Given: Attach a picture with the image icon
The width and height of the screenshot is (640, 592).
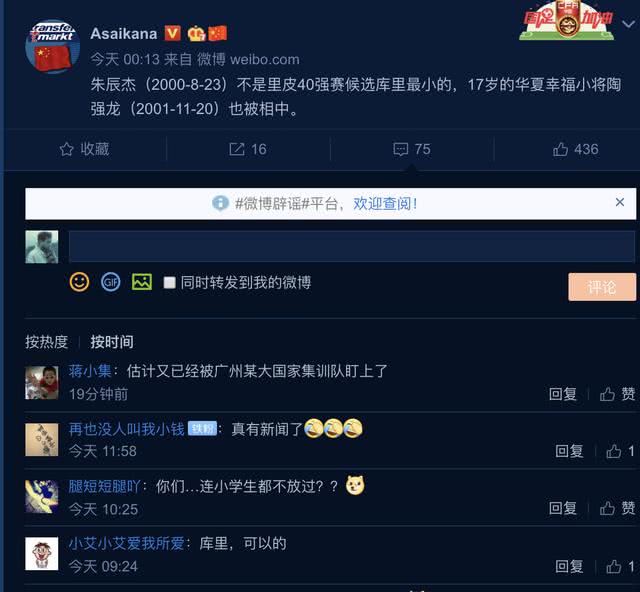Looking at the screenshot, I should (142, 282).
